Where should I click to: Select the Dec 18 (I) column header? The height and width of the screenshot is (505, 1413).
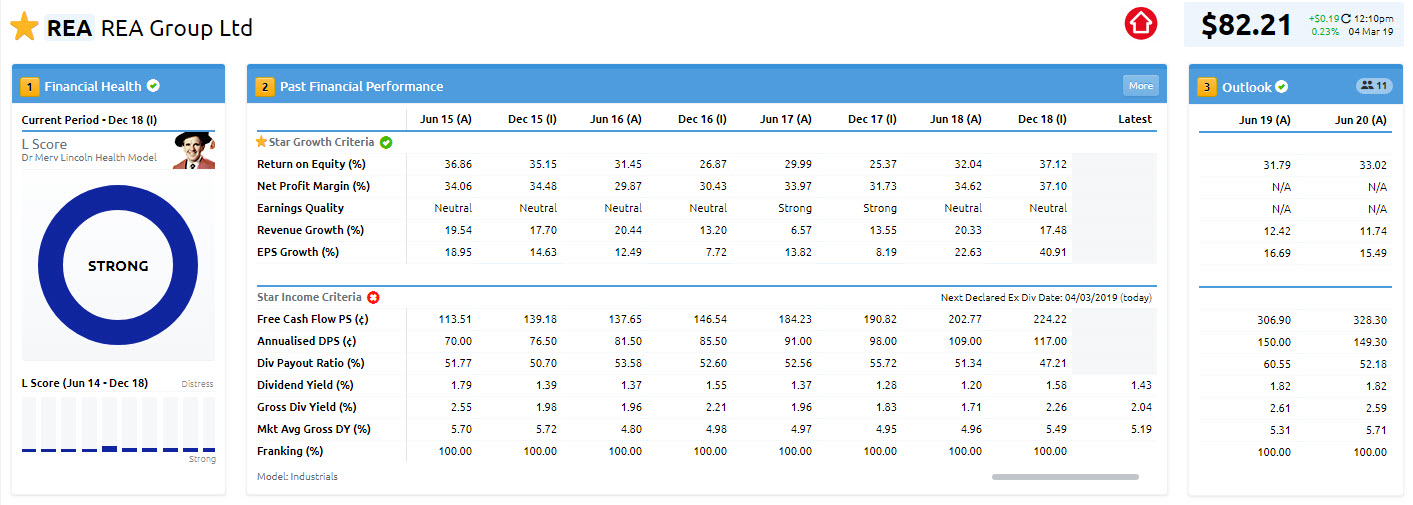(1041, 119)
